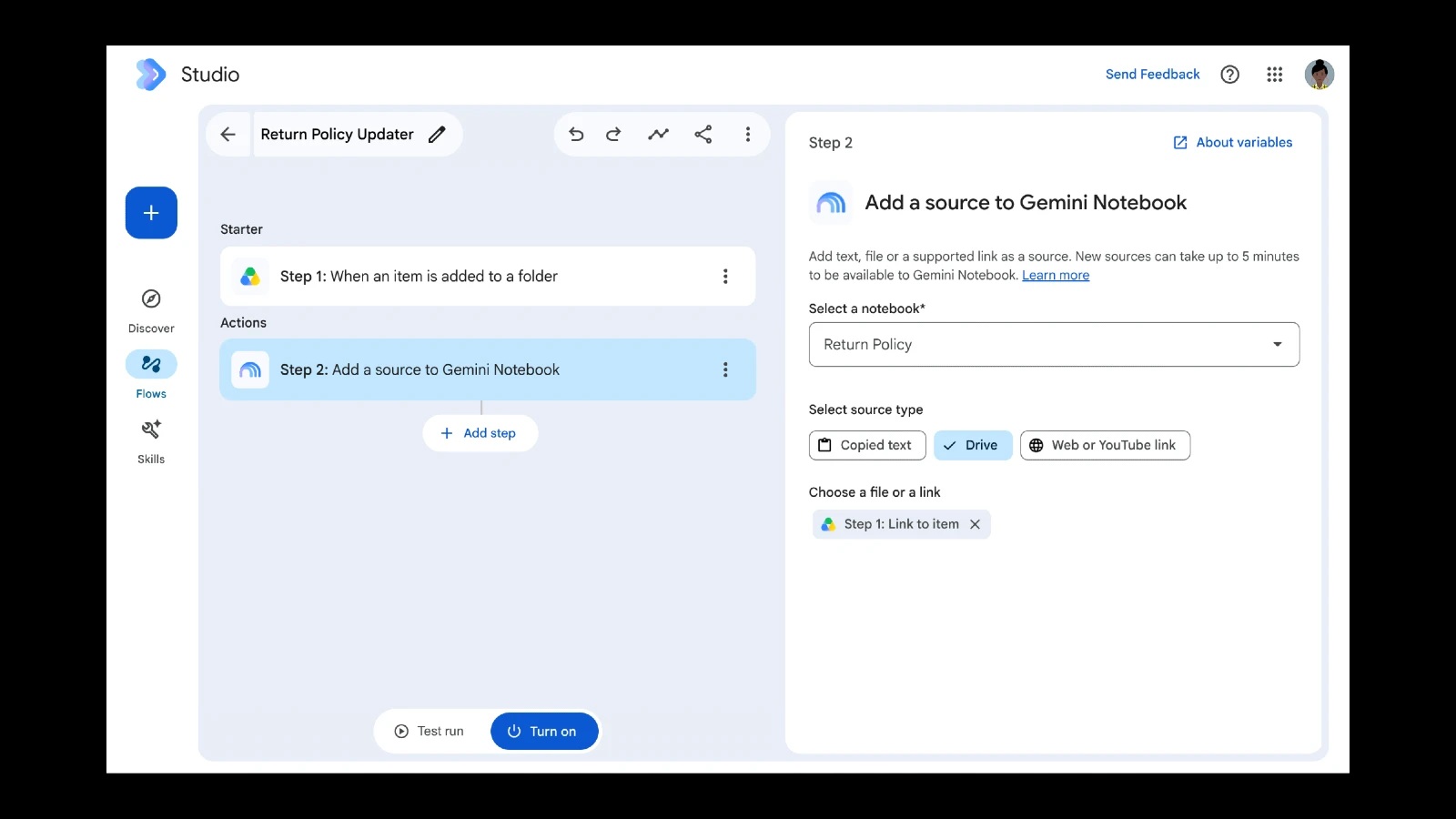Open the flow toolbar more options menu
The width and height of the screenshot is (1456, 819).
748,135
